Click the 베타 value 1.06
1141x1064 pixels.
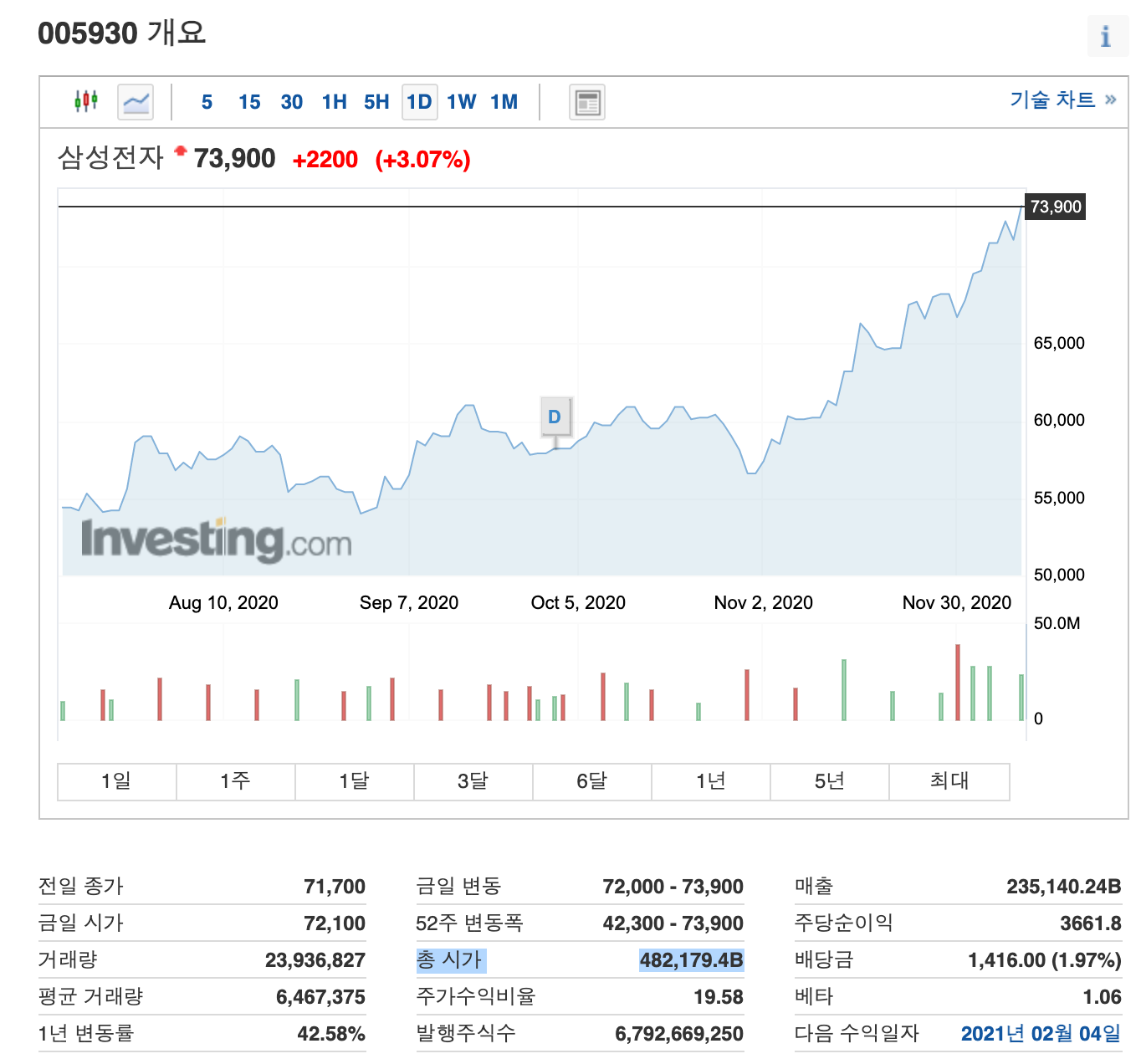(1102, 997)
